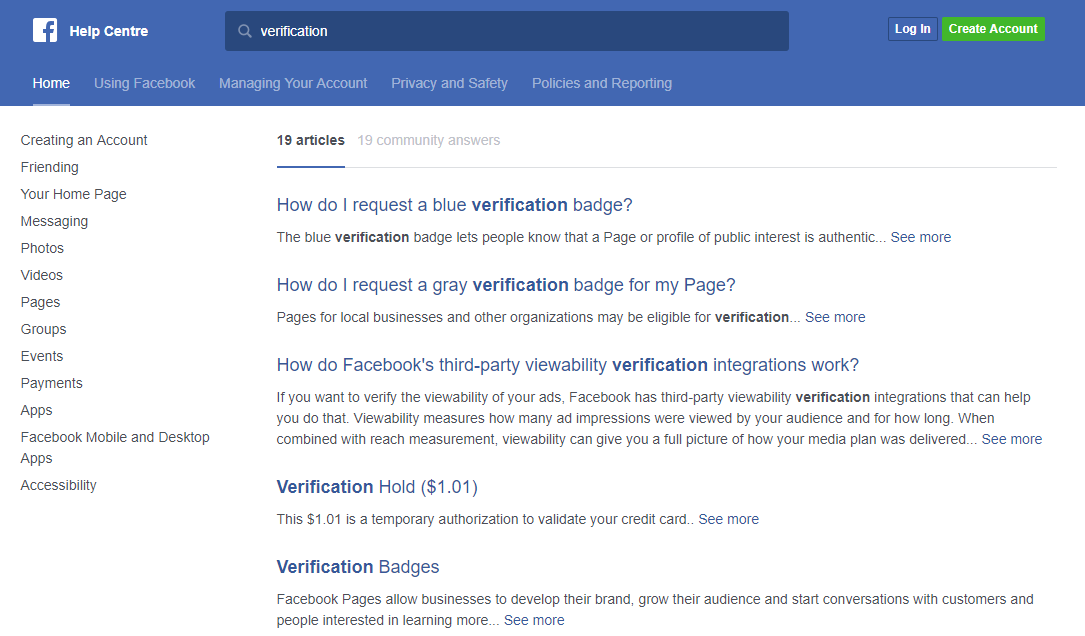1085x636 pixels.
Task: Open Verification Badges article
Action: click(x=358, y=567)
